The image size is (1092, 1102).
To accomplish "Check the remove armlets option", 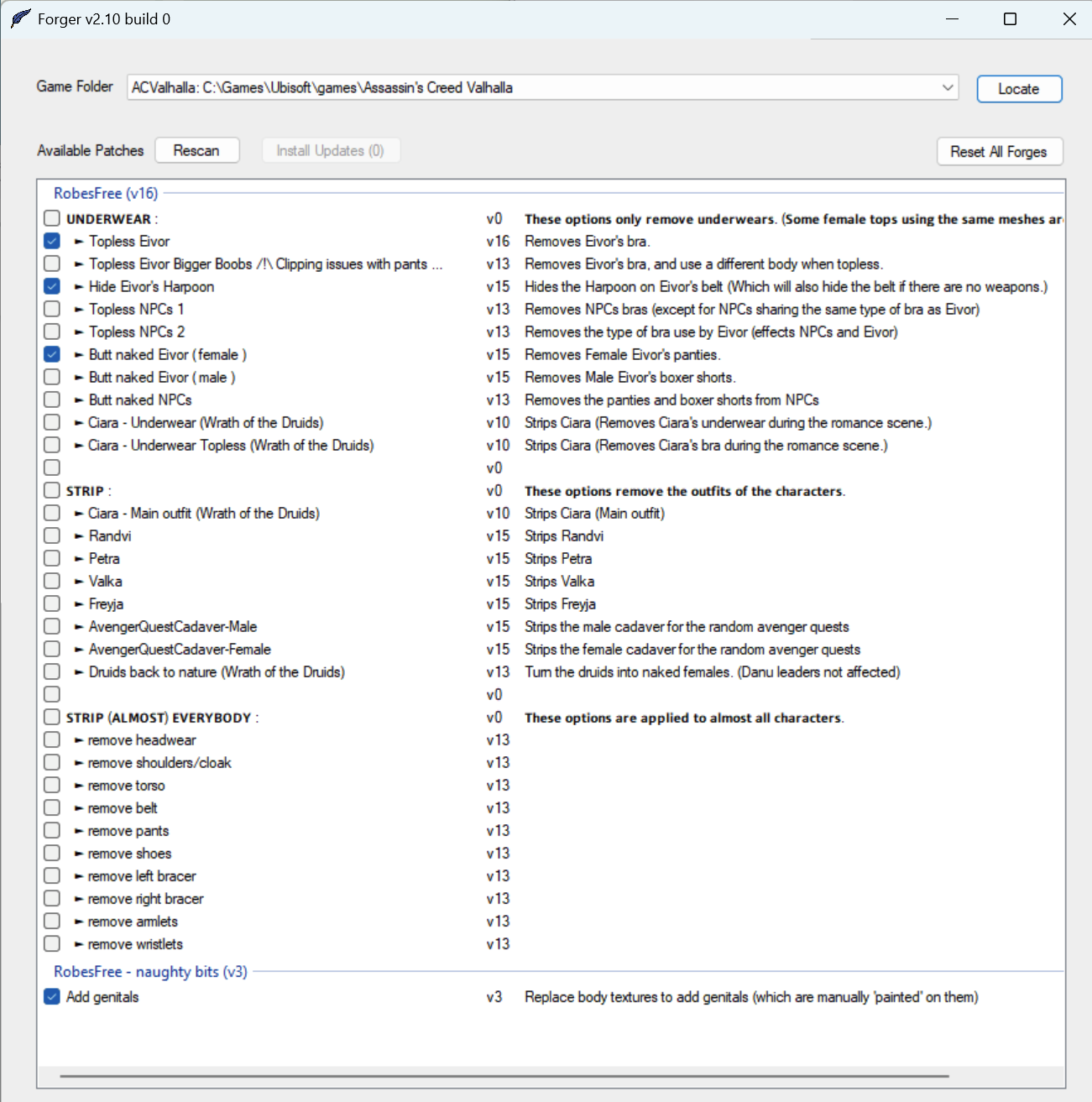I will 52,921.
